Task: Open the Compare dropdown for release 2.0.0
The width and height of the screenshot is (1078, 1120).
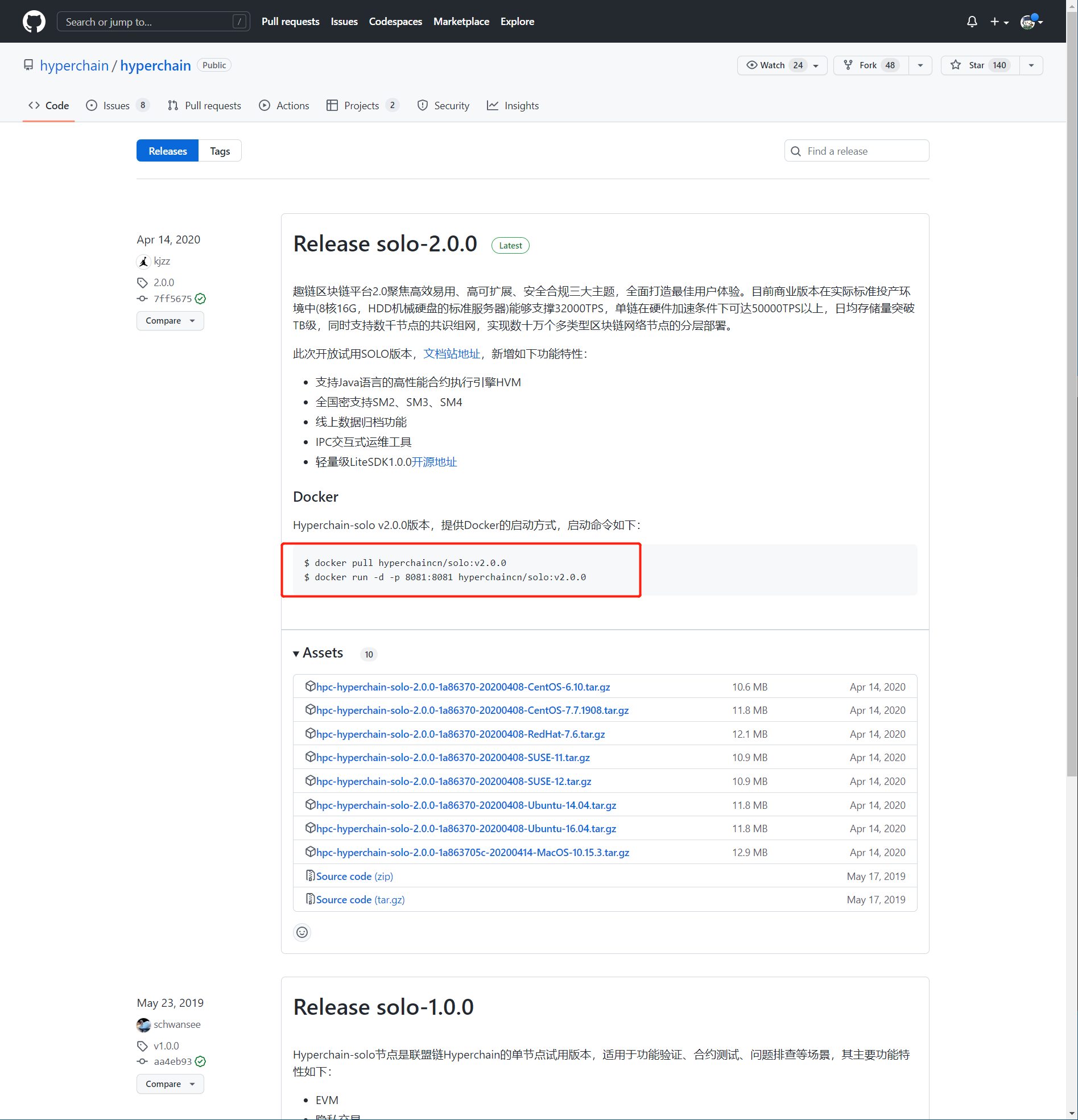Action: tap(170, 321)
